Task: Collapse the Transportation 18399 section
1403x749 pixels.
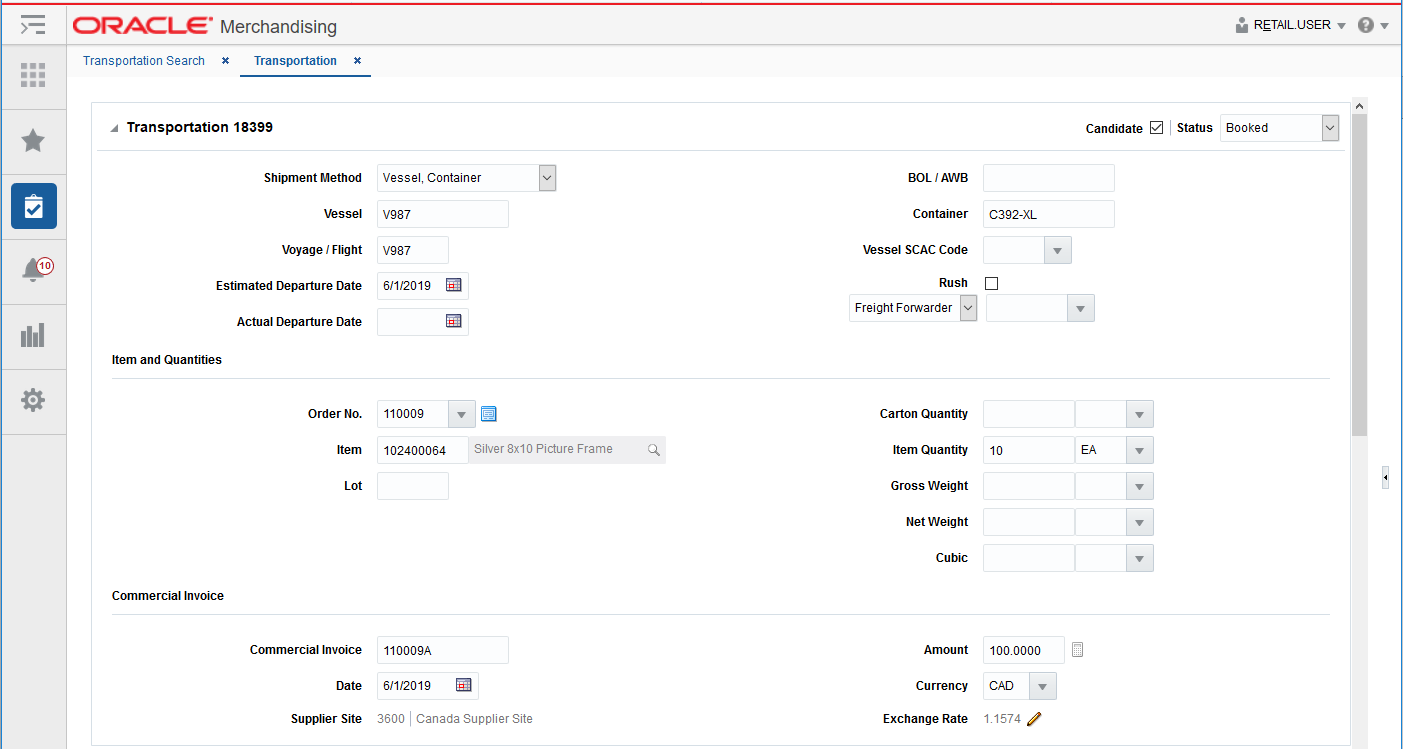Action: coord(113,127)
